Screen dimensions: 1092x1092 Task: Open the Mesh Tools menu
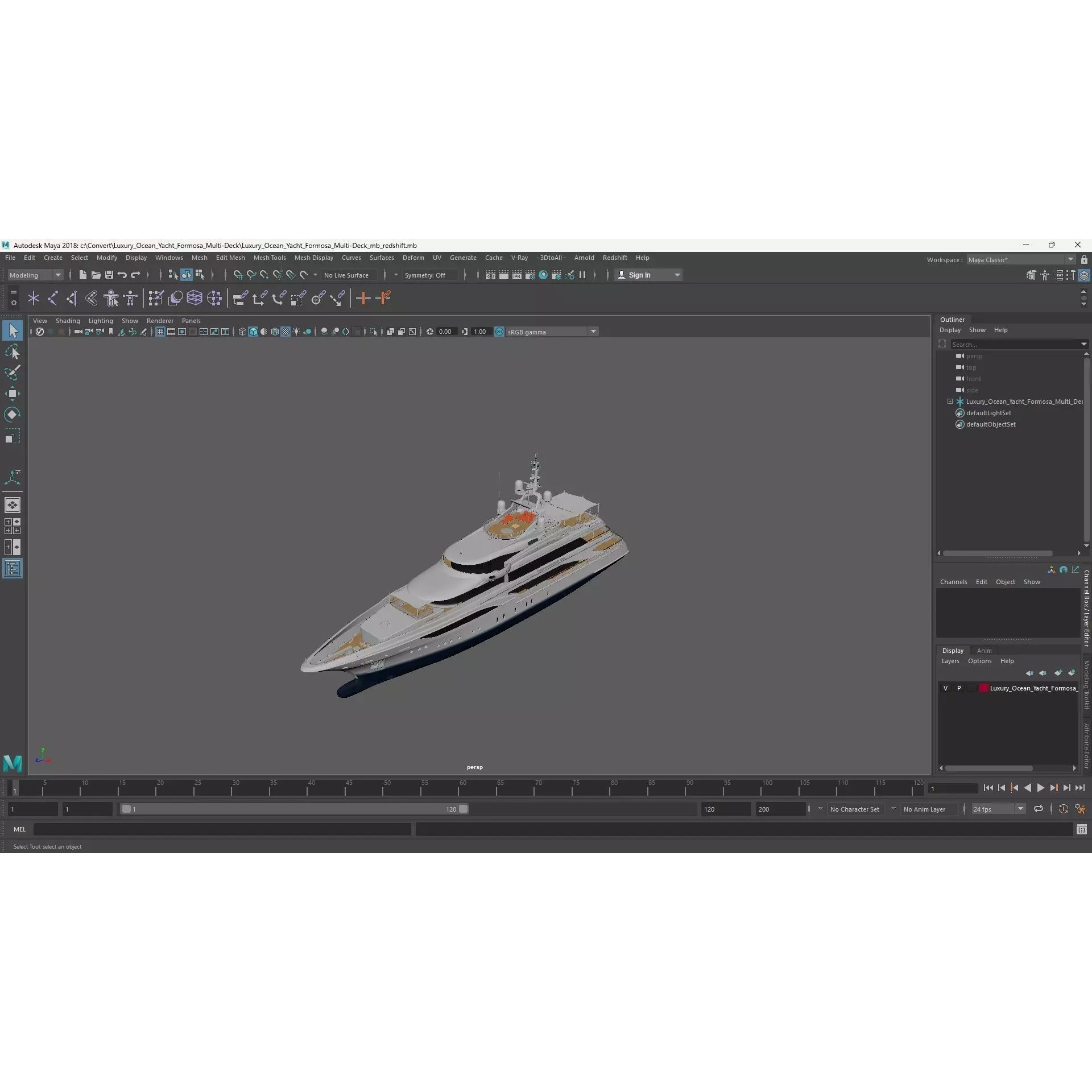270,258
